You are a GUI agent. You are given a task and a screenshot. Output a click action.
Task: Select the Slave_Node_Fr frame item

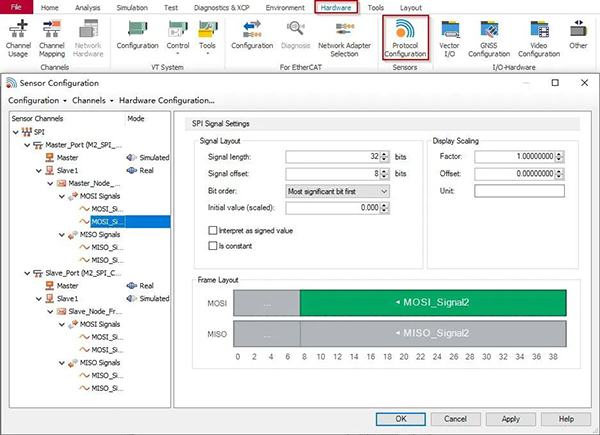click(x=95, y=311)
